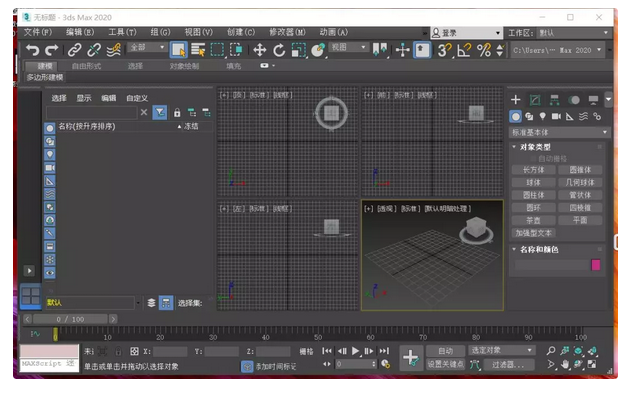The height and width of the screenshot is (394, 636).
Task: Open the 文件(F) menu
Action: pyautogui.click(x=38, y=32)
